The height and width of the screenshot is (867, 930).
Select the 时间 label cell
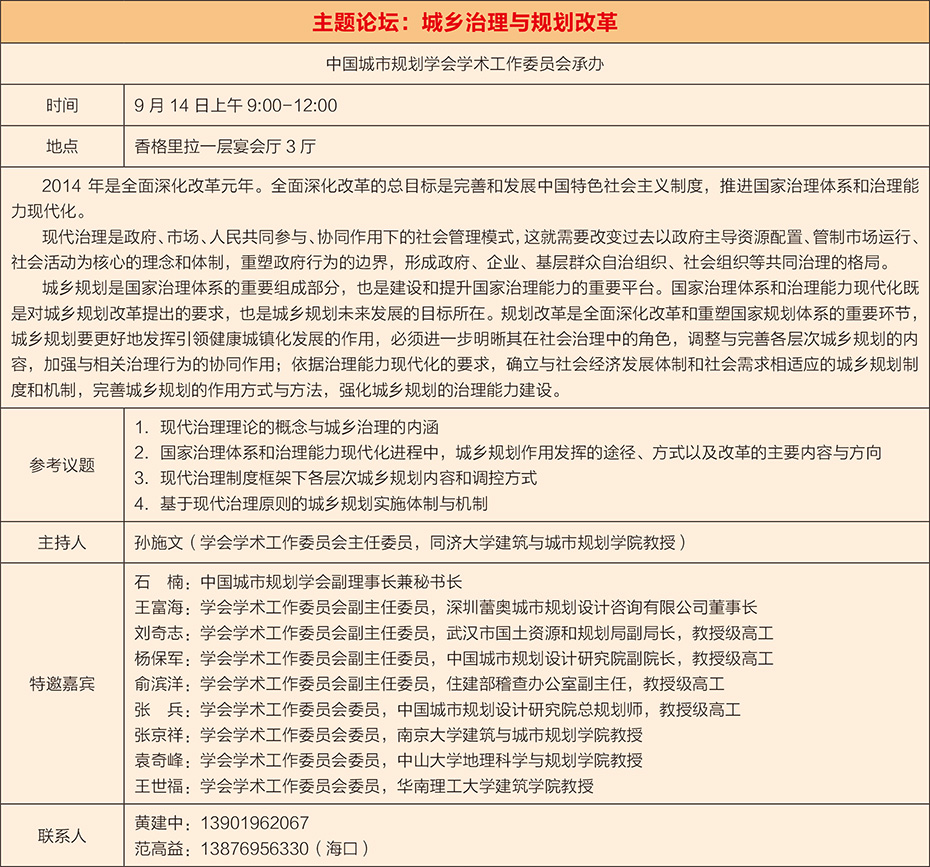click(62, 105)
